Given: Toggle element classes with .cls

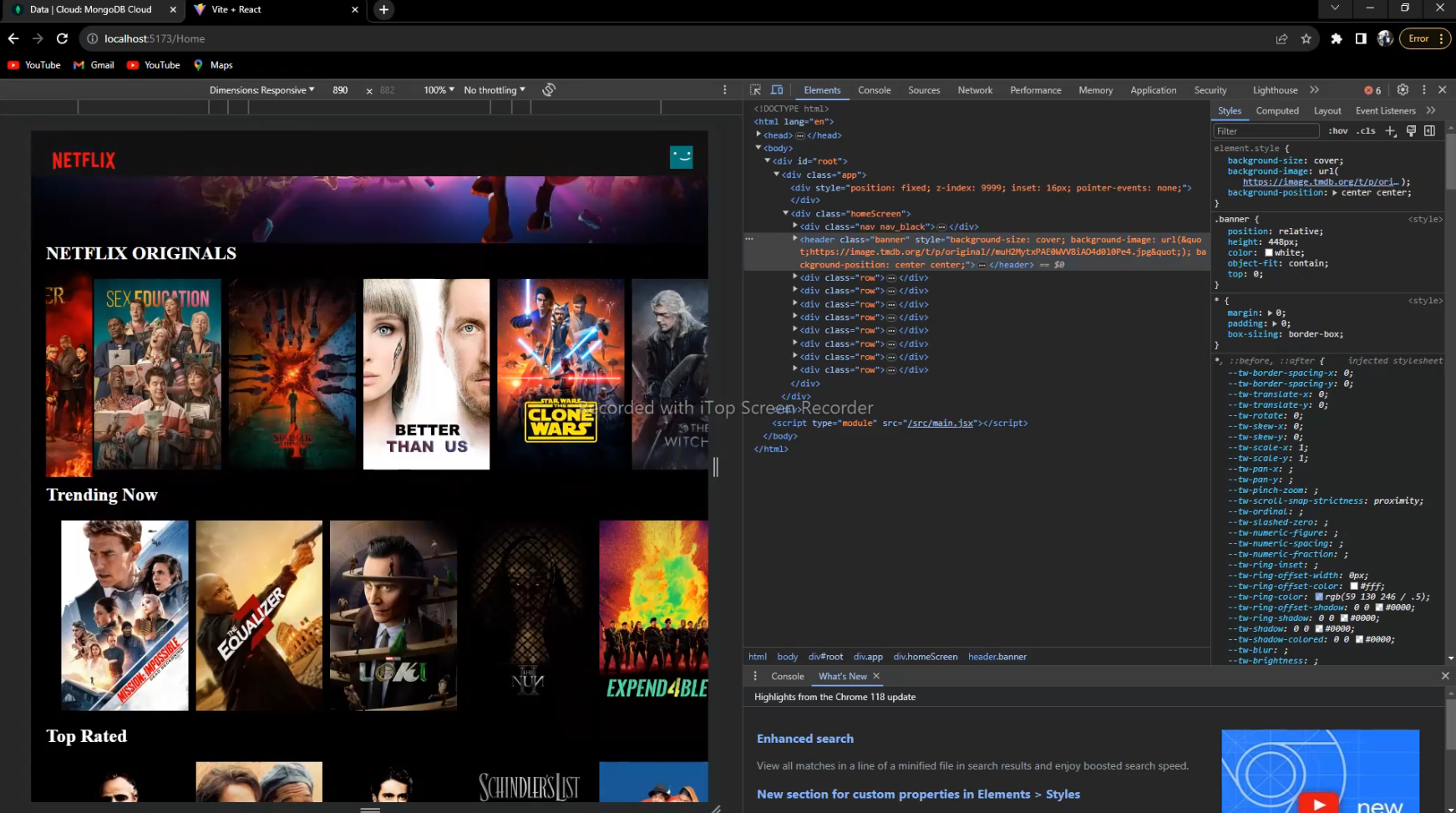Looking at the screenshot, I should 1366,130.
